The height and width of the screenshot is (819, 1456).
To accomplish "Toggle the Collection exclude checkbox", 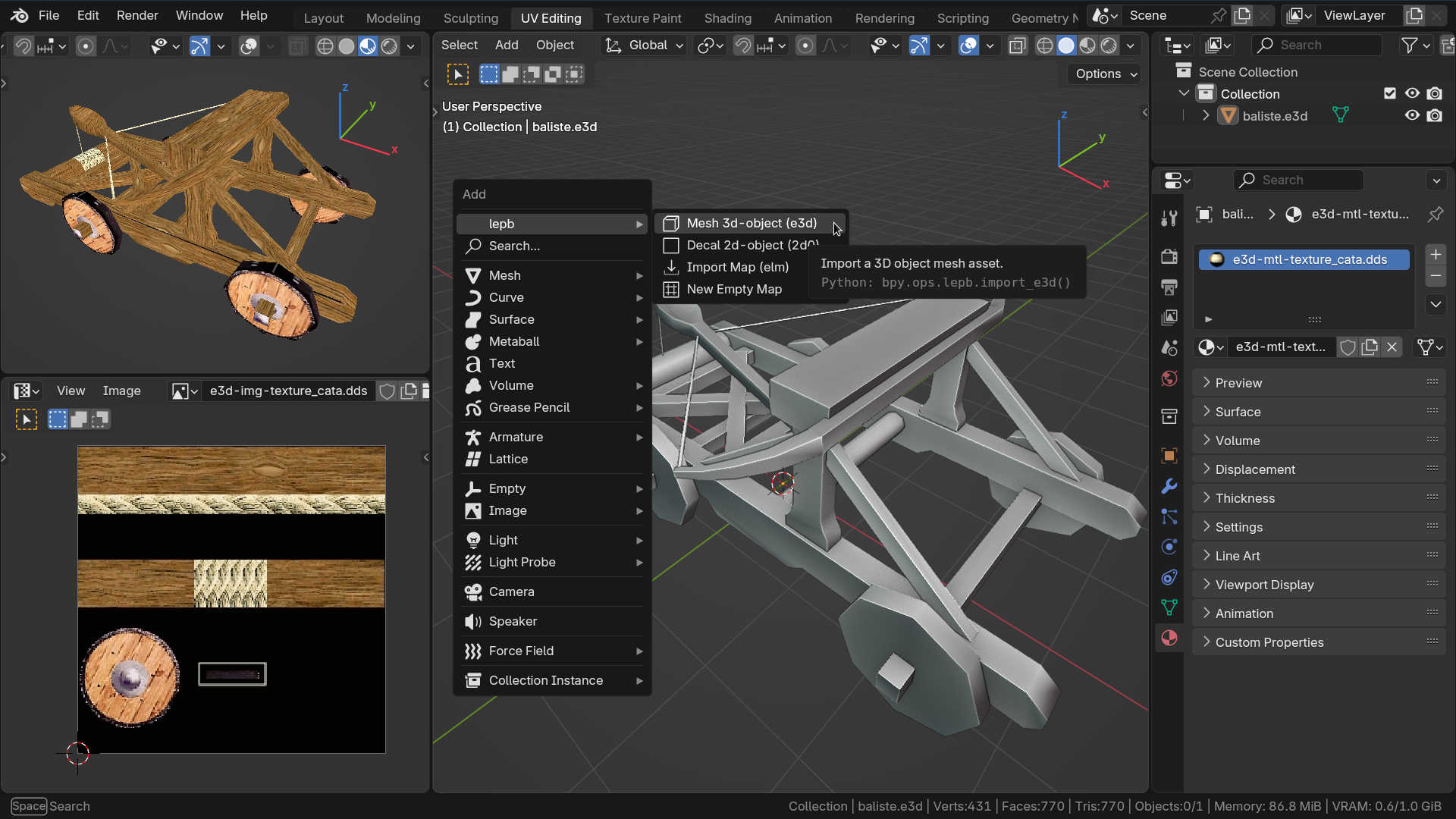I will tap(1389, 93).
